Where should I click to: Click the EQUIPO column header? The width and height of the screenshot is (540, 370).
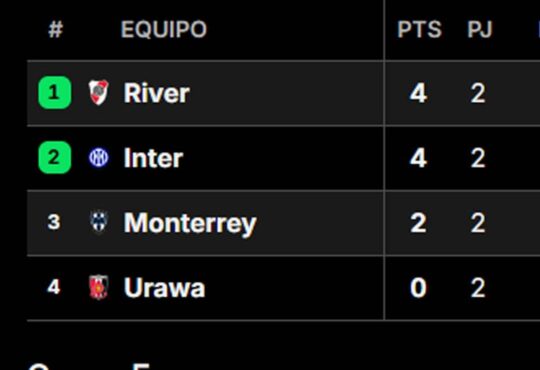164,29
